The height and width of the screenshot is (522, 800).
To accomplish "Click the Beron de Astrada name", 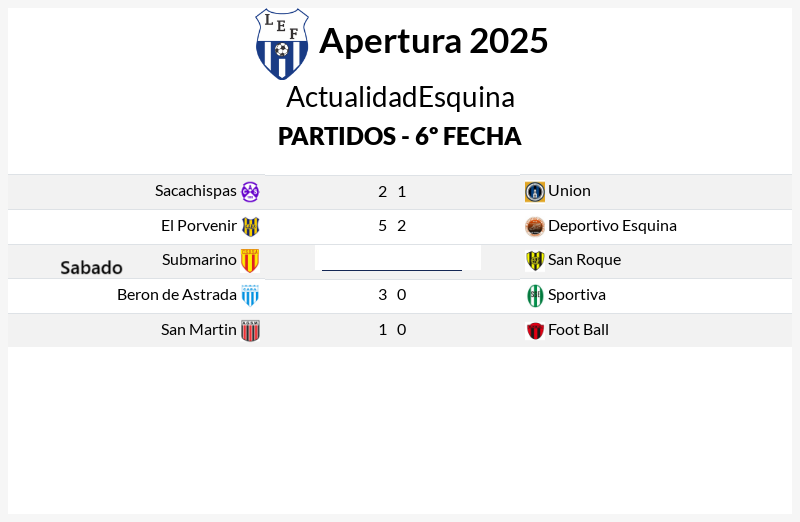I will (x=177, y=294).
